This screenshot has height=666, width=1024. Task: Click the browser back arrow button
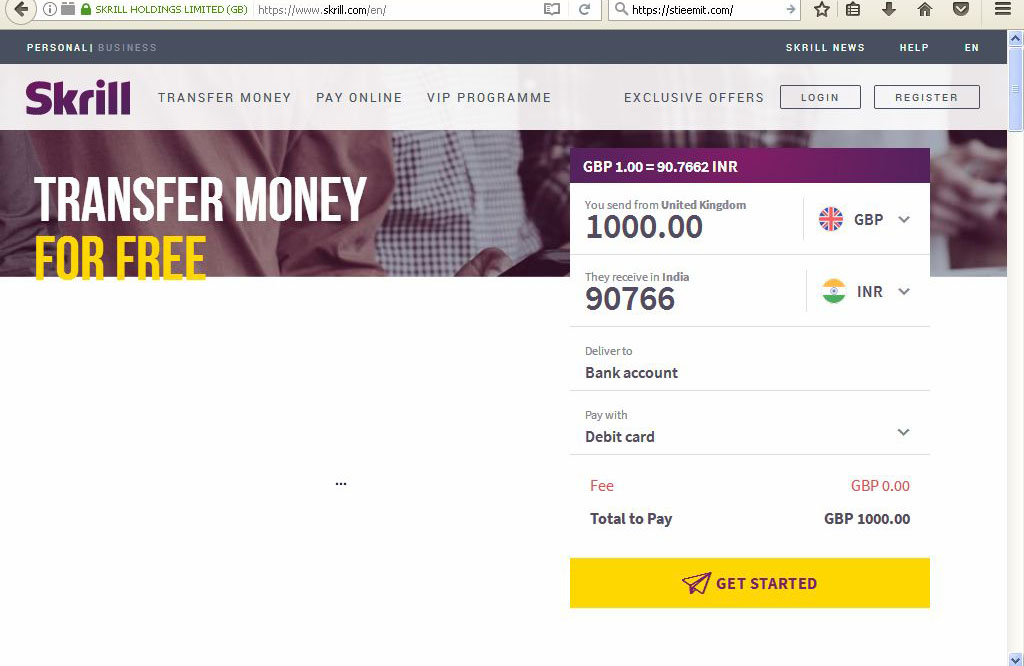(20, 10)
